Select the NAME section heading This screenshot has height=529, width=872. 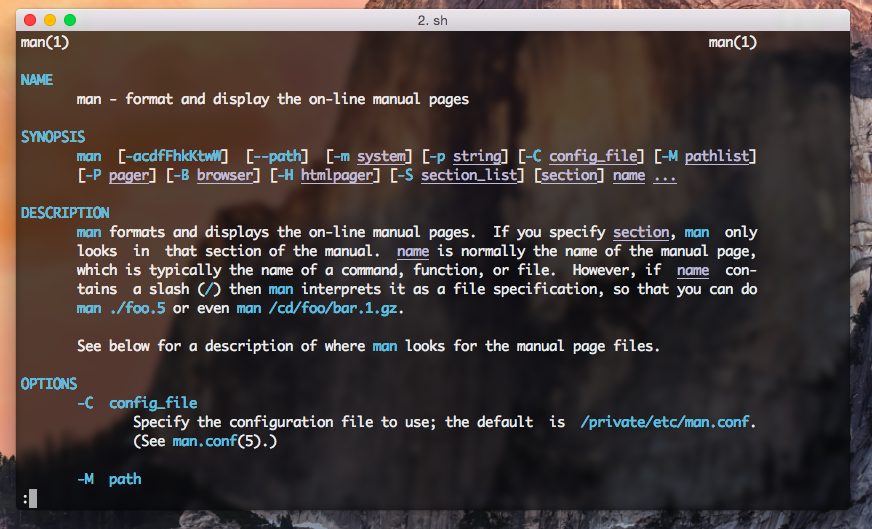pyautogui.click(x=37, y=80)
